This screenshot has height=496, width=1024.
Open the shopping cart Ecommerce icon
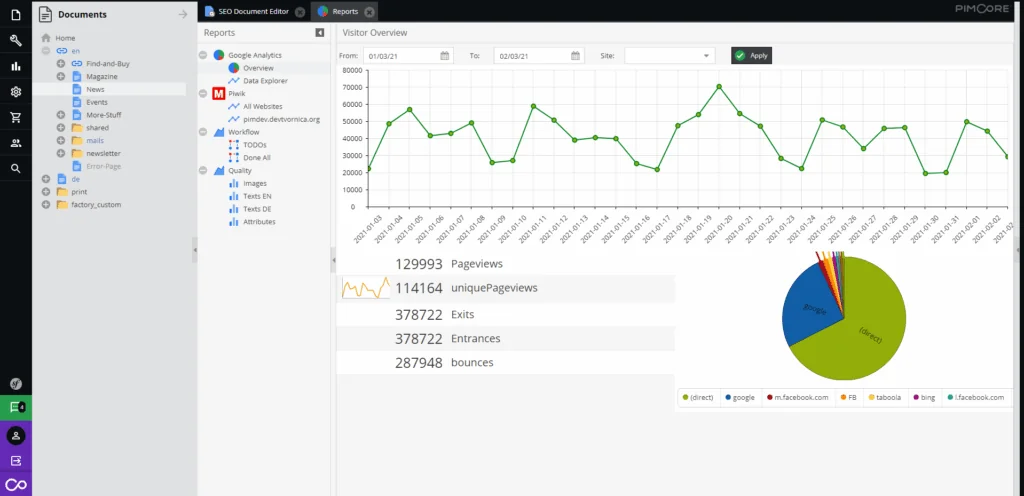point(16,117)
